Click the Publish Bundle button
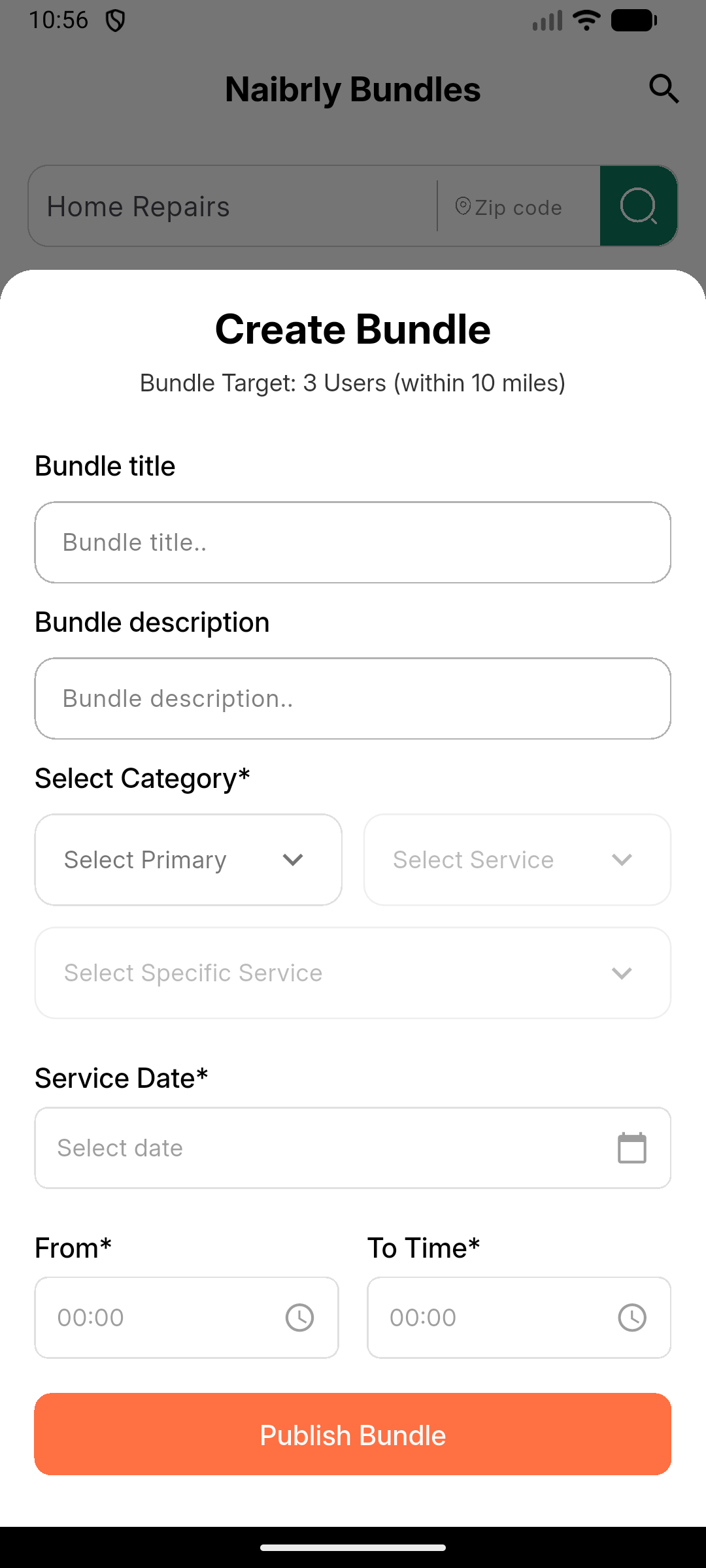Screen dimensions: 706x1568 (353, 1434)
